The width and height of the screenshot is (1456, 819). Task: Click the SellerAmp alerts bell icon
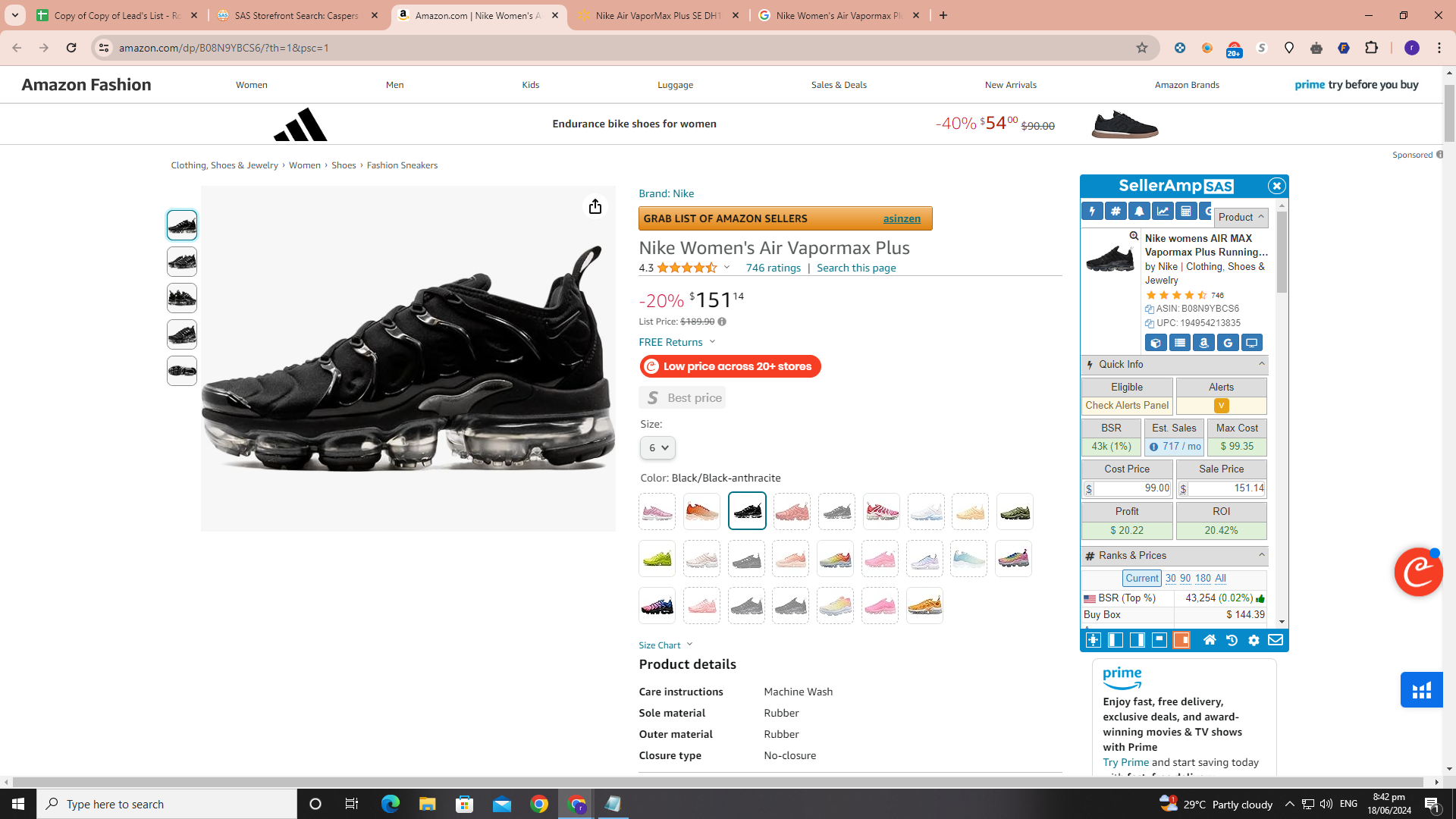click(x=1139, y=212)
